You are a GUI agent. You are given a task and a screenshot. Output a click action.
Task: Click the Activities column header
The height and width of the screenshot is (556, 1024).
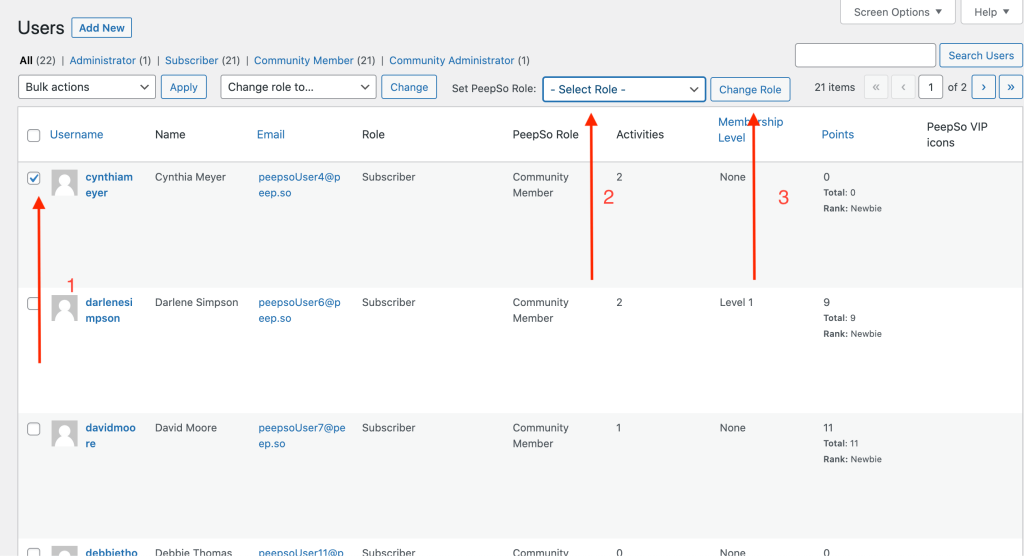click(639, 135)
